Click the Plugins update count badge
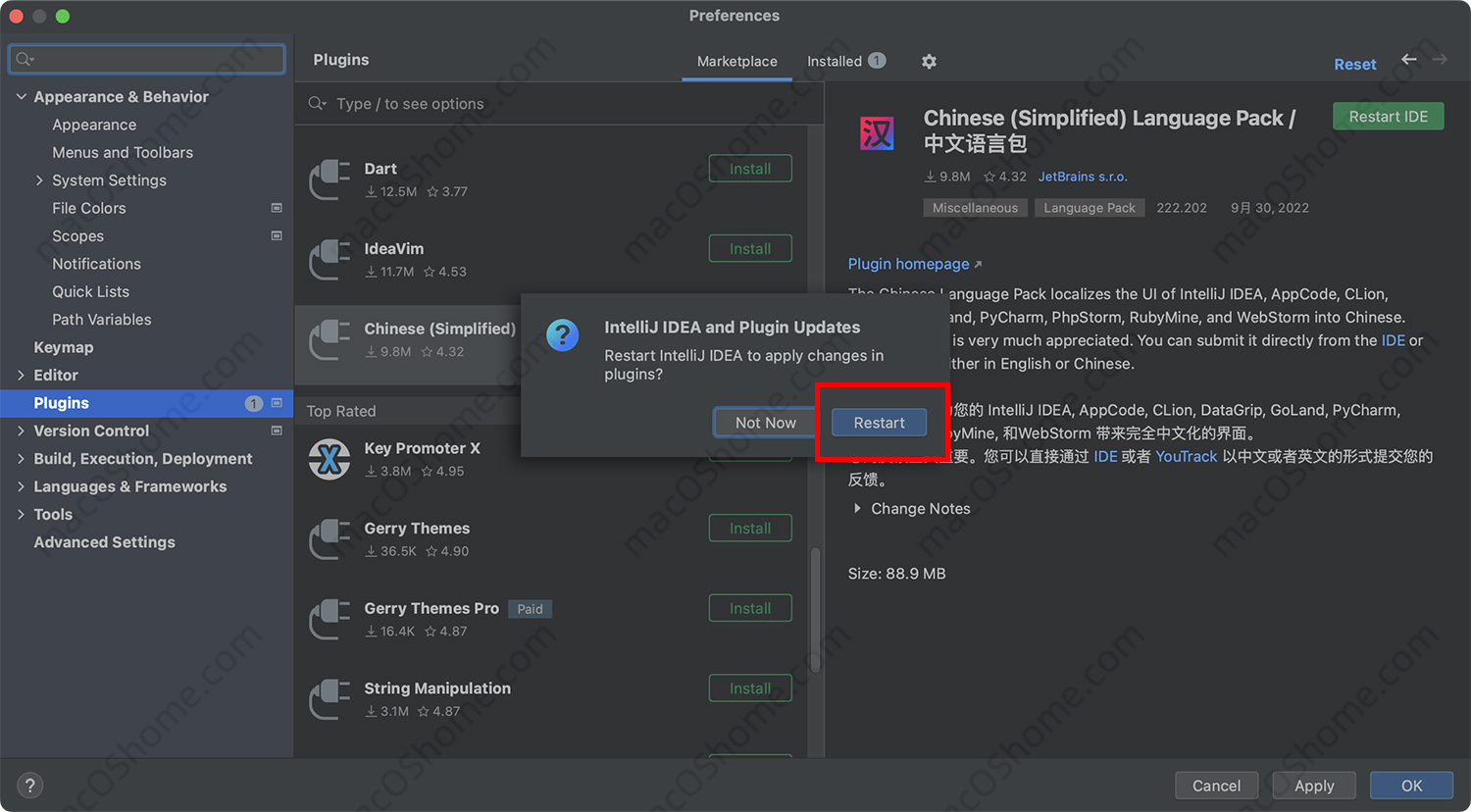 254,403
